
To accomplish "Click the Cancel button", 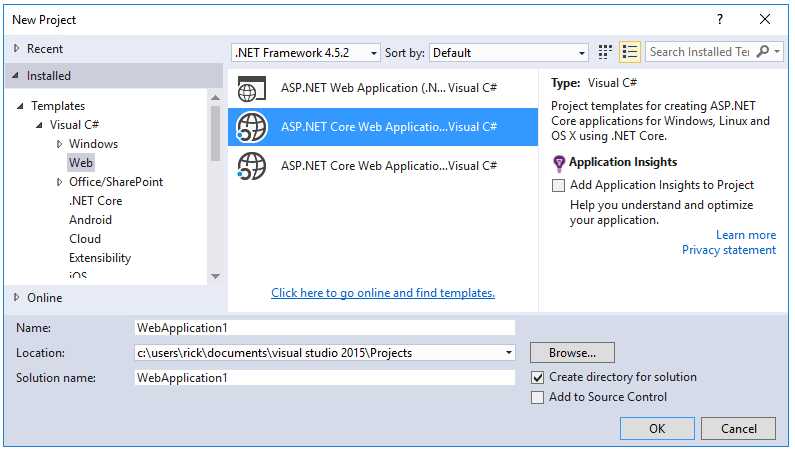I will coord(738,429).
